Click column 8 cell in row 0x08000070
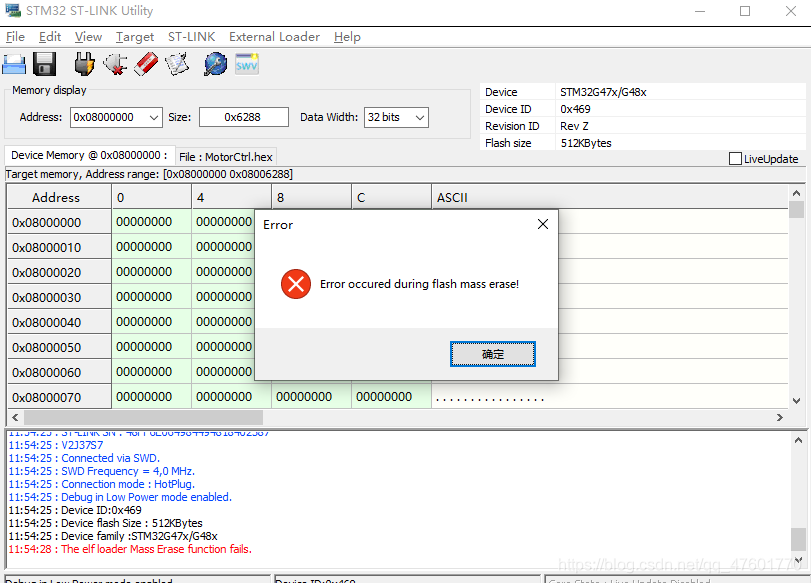The height and width of the screenshot is (583, 811). [x=311, y=397]
